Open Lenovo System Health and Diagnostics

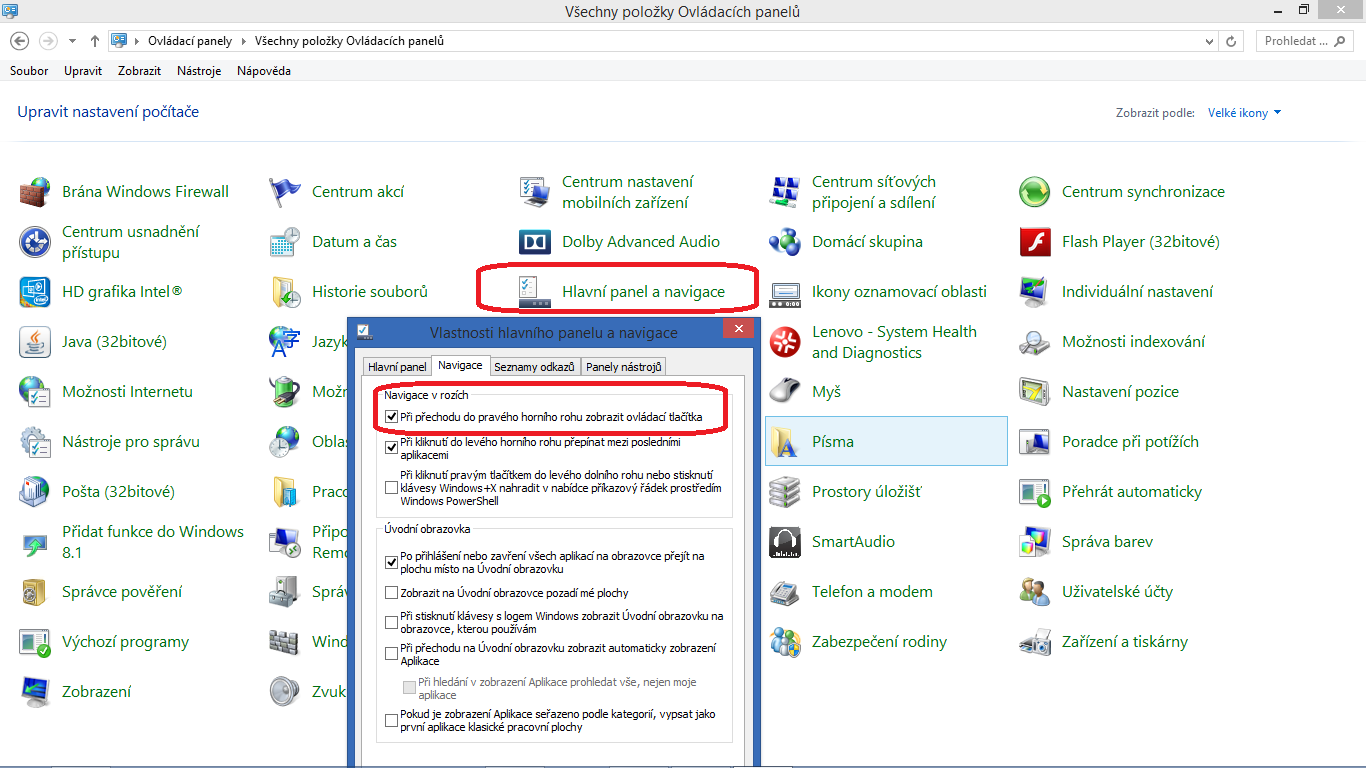873,342
